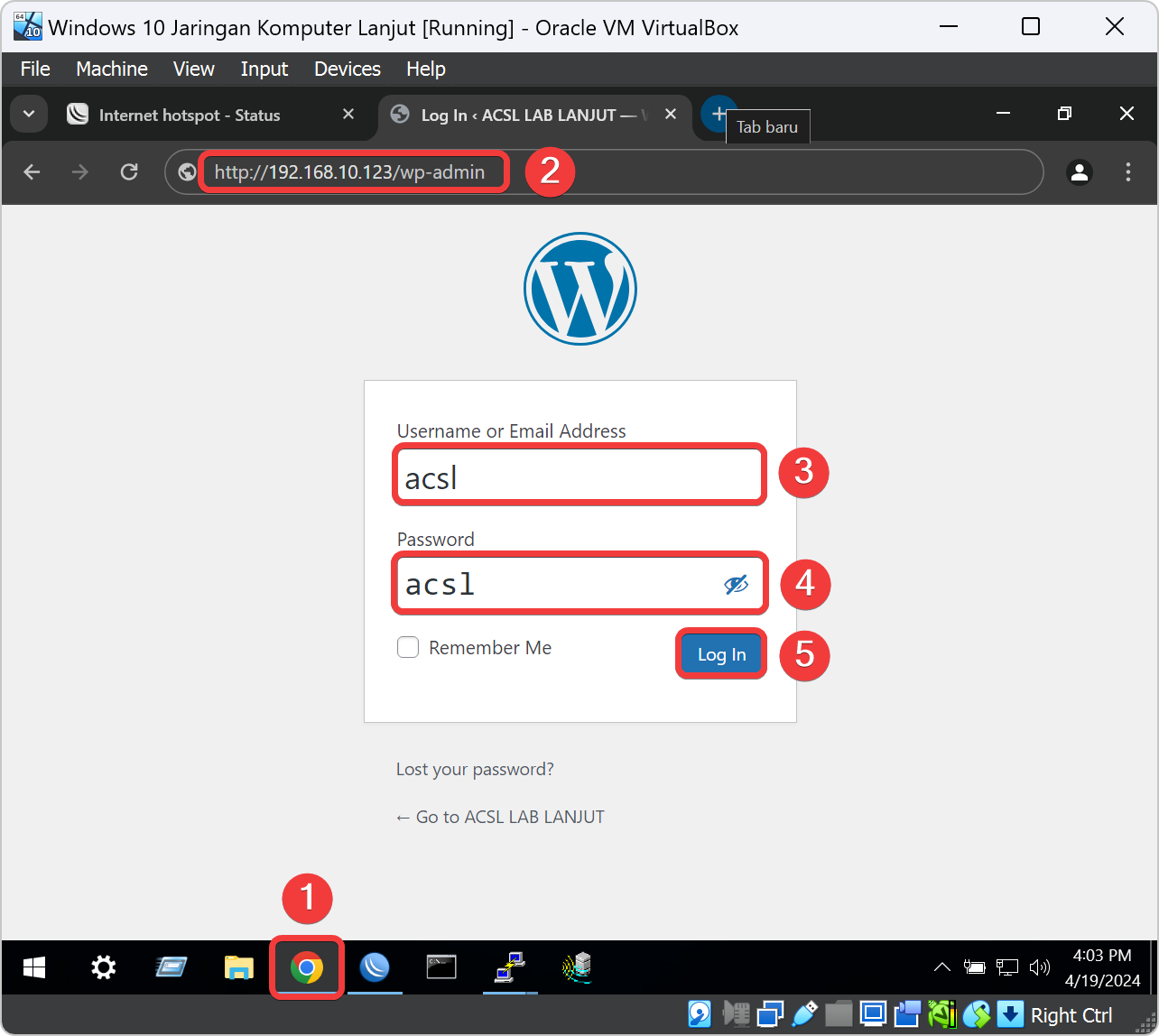Image resolution: width=1159 pixels, height=1036 pixels.
Task: Open the Lost your password? link
Action: click(x=475, y=769)
